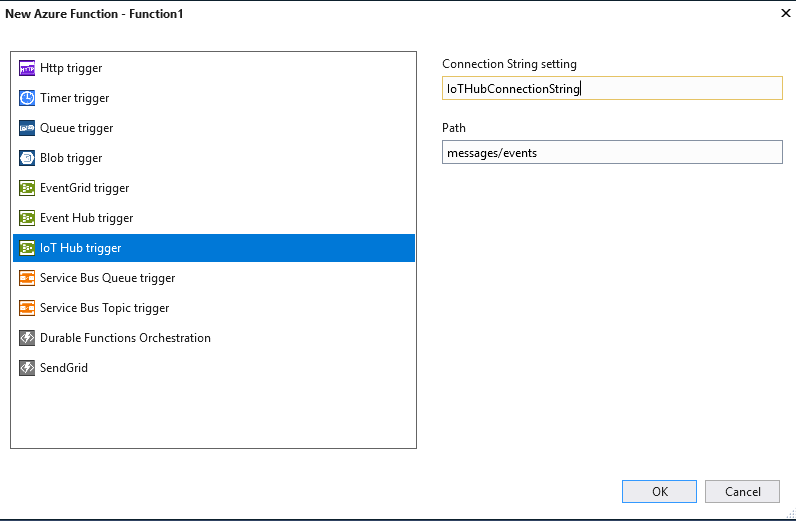Image resolution: width=796 pixels, height=521 pixels.
Task: Click the IoT Hub trigger icon
Action: click(27, 248)
